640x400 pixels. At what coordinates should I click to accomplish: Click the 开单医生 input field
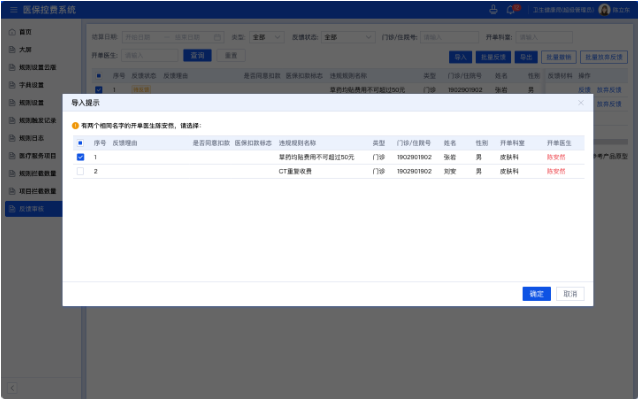tap(150, 55)
